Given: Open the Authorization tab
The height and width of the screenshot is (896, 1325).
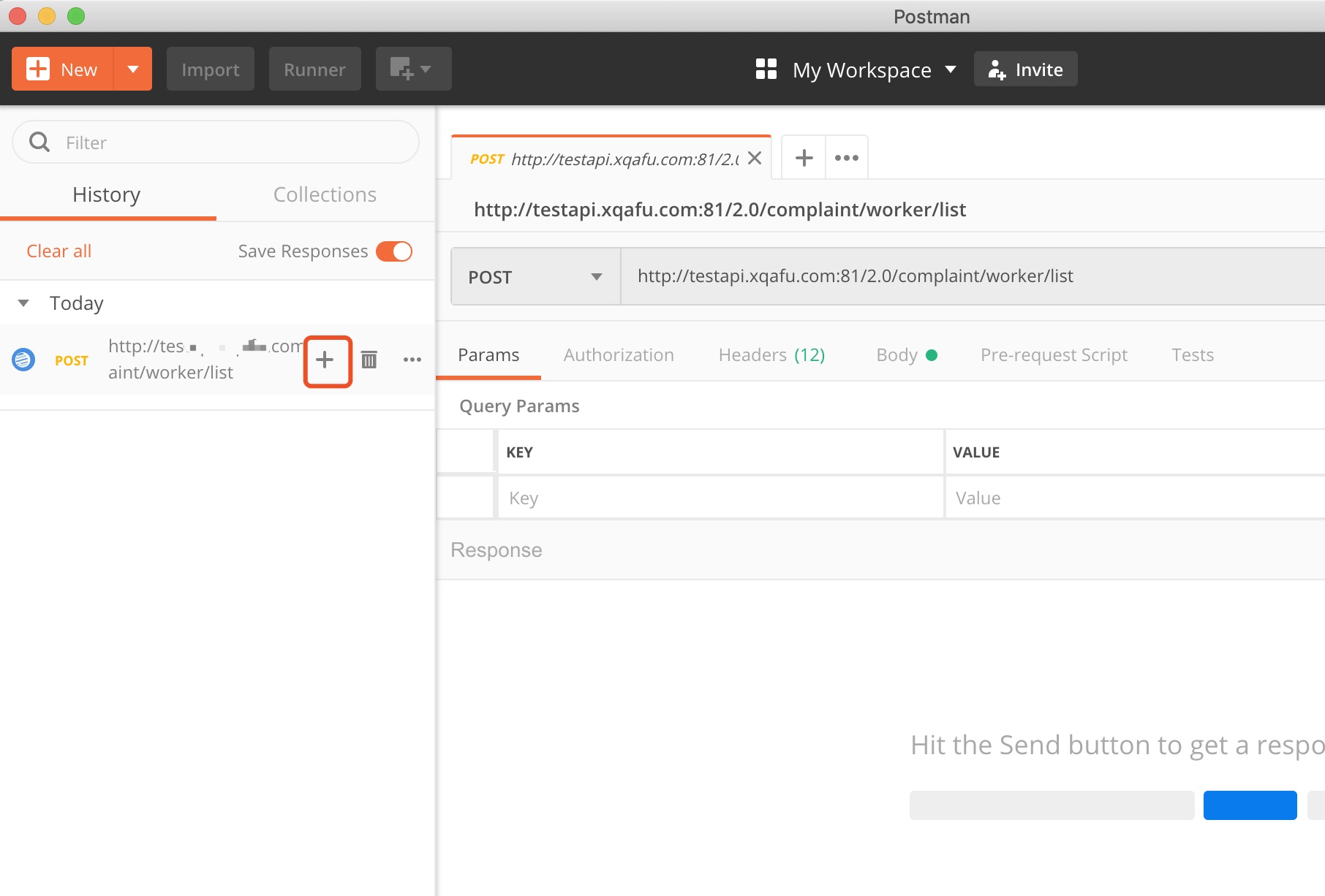Looking at the screenshot, I should 619,355.
